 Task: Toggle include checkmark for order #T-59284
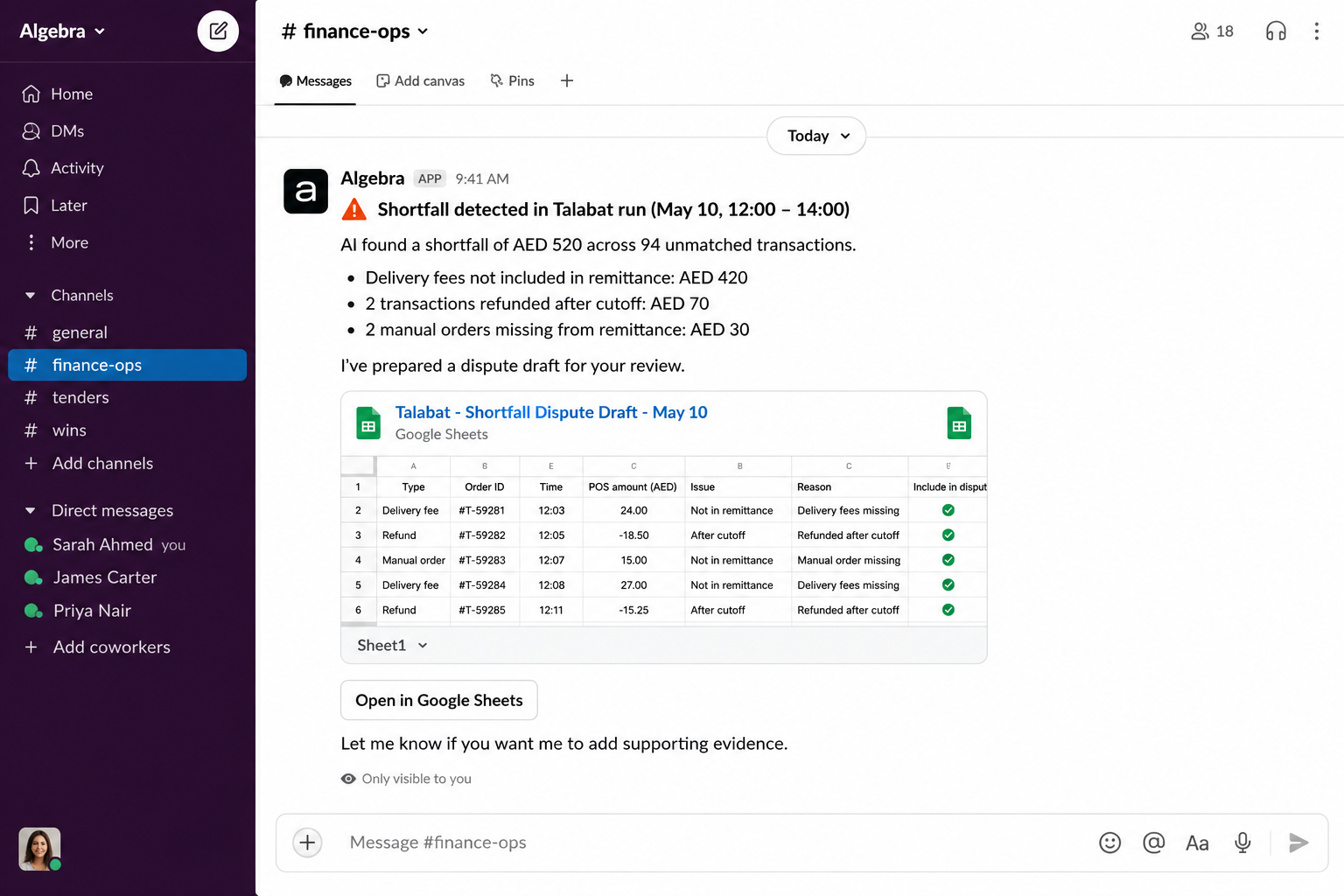click(948, 584)
